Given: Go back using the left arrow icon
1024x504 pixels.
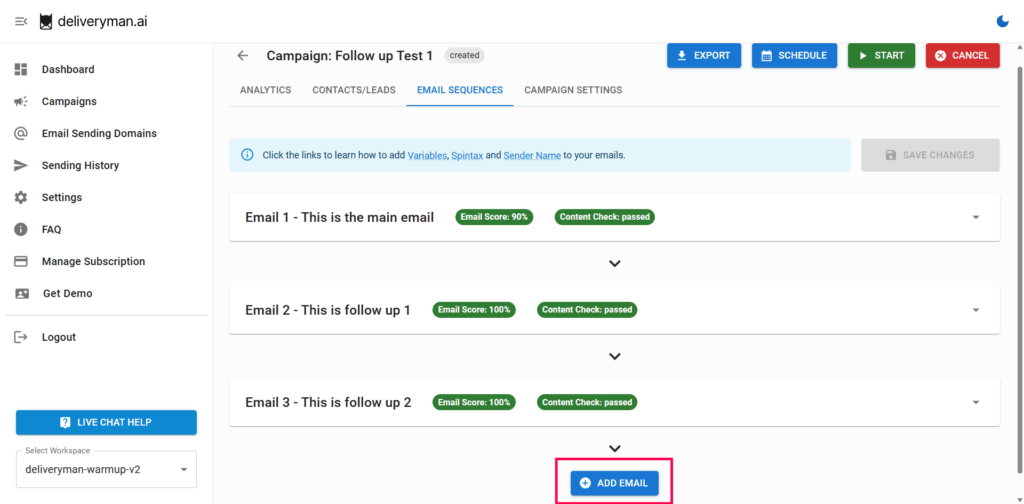Looking at the screenshot, I should [x=243, y=55].
